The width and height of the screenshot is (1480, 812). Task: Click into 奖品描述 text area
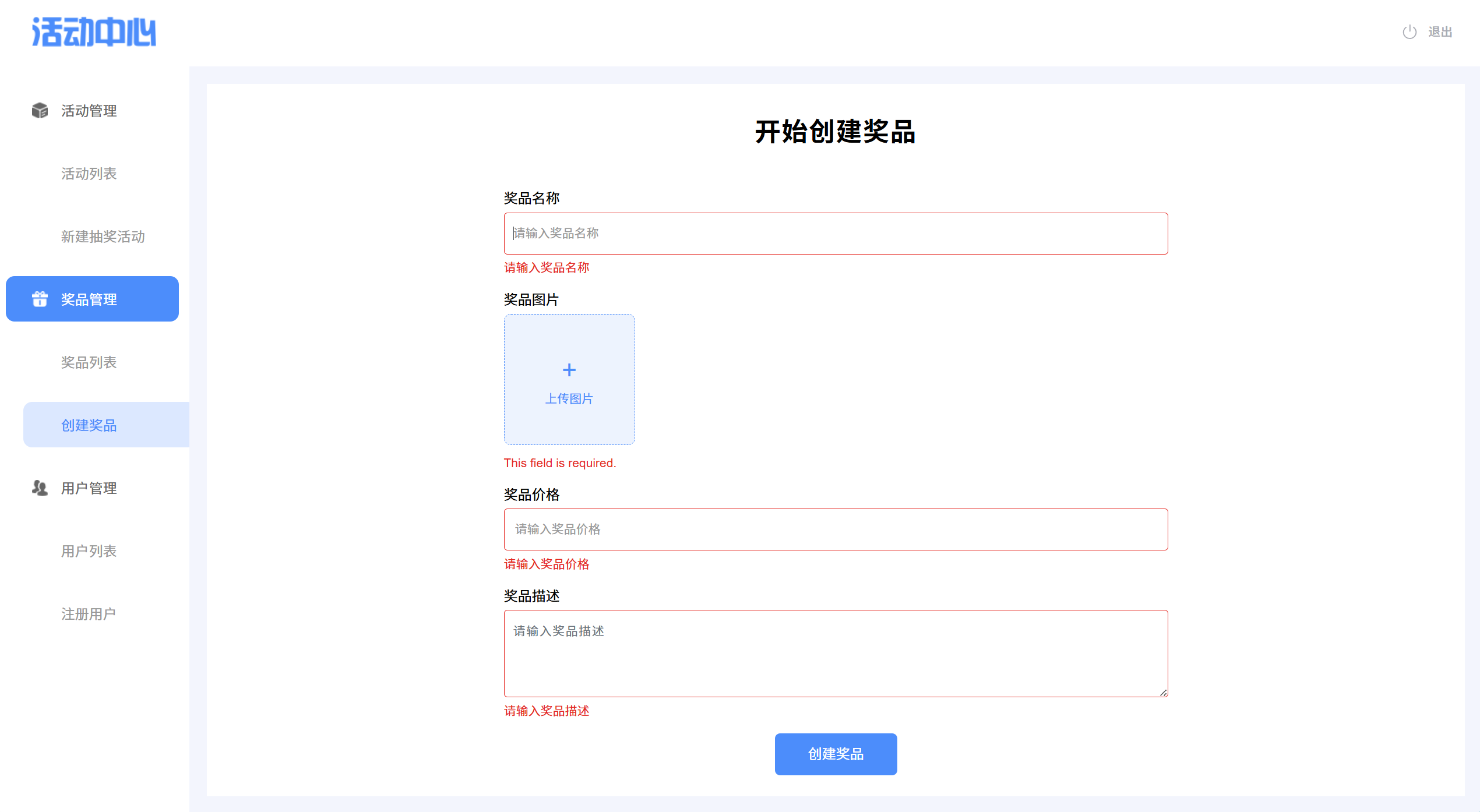click(x=836, y=654)
